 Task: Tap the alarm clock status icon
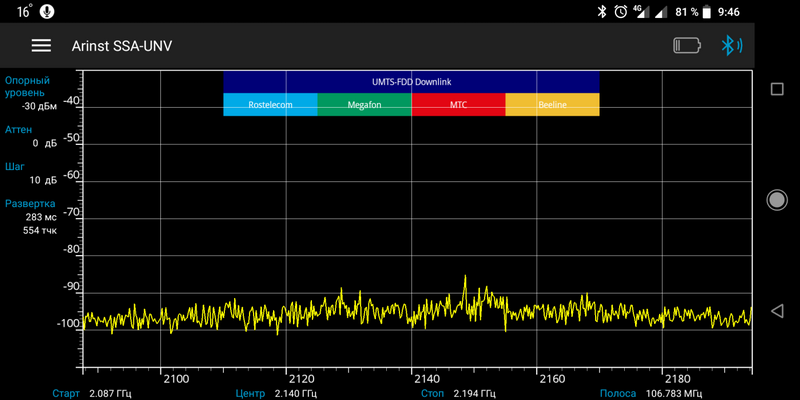[621, 11]
